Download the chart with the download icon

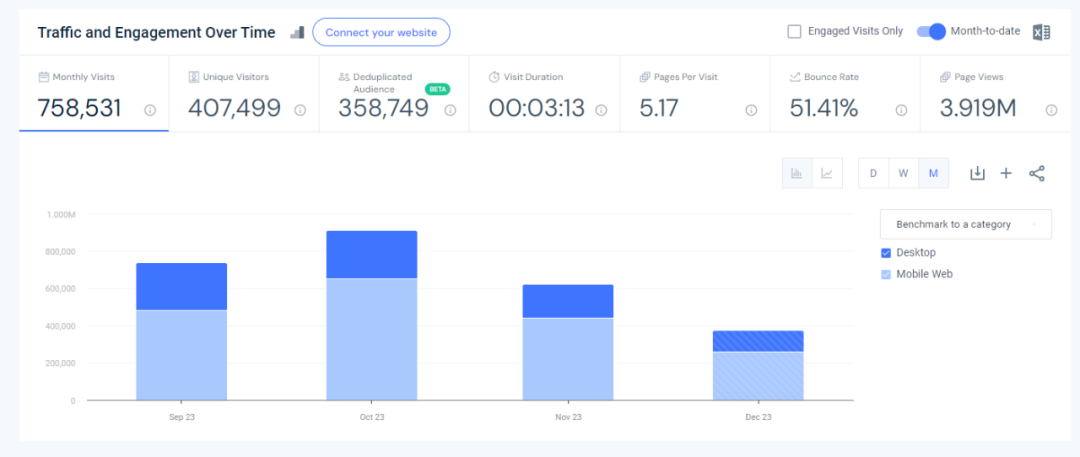pos(977,173)
